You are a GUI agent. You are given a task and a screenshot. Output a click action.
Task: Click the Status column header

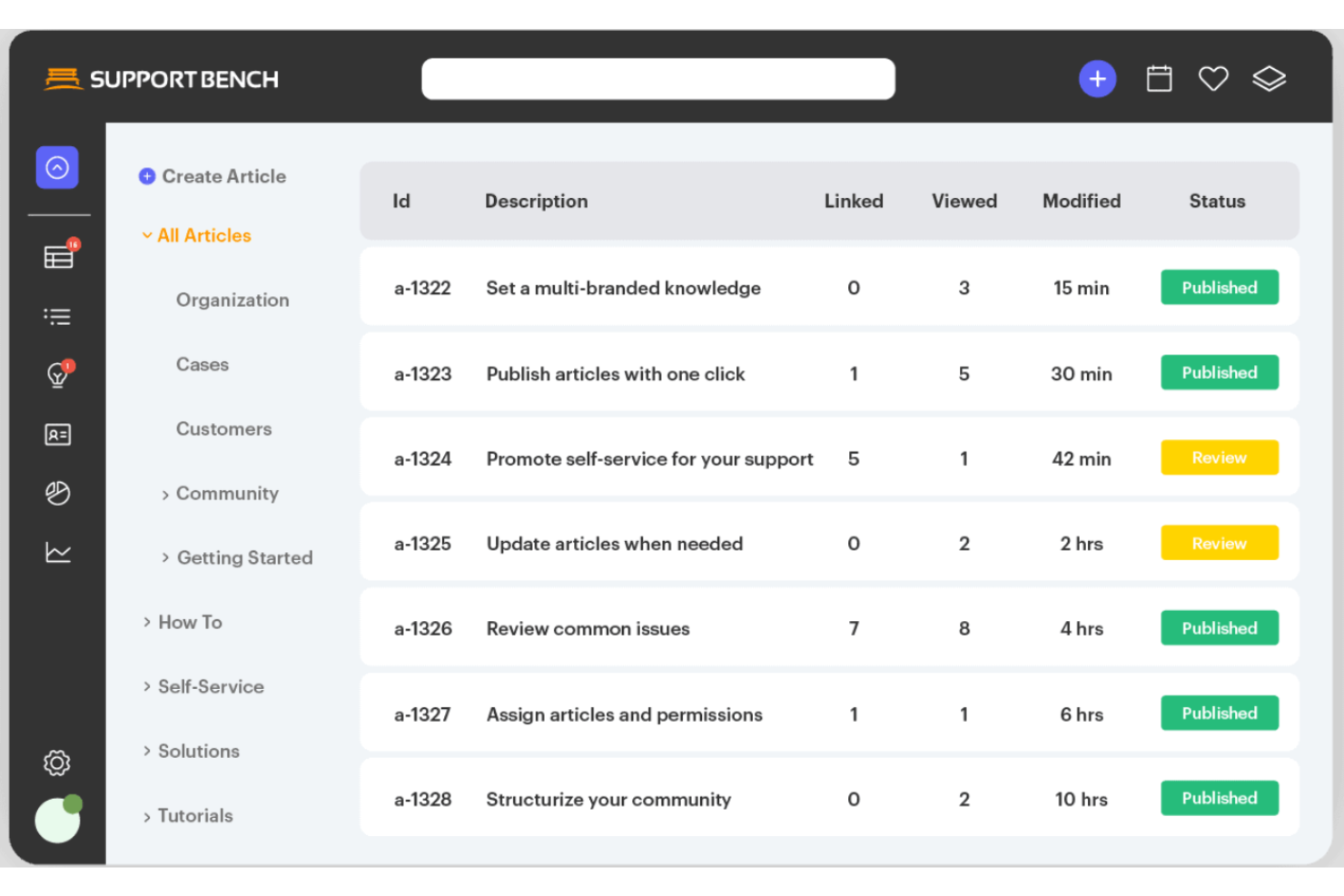pos(1217,201)
